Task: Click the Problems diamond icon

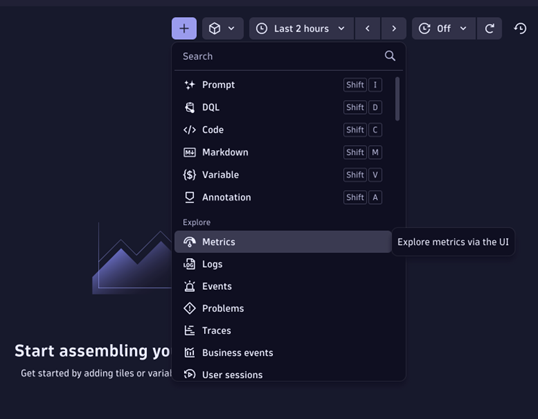Action: tap(189, 309)
